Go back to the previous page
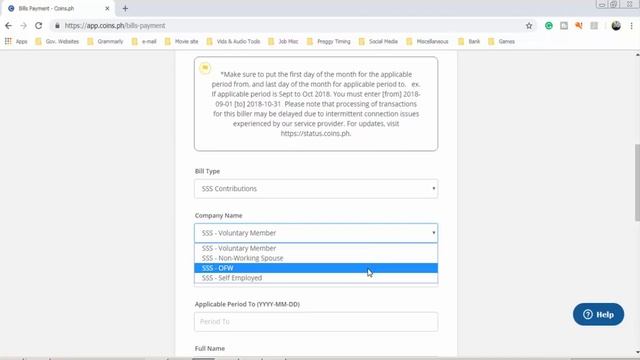This screenshot has height=360, width=640. [x=8, y=26]
